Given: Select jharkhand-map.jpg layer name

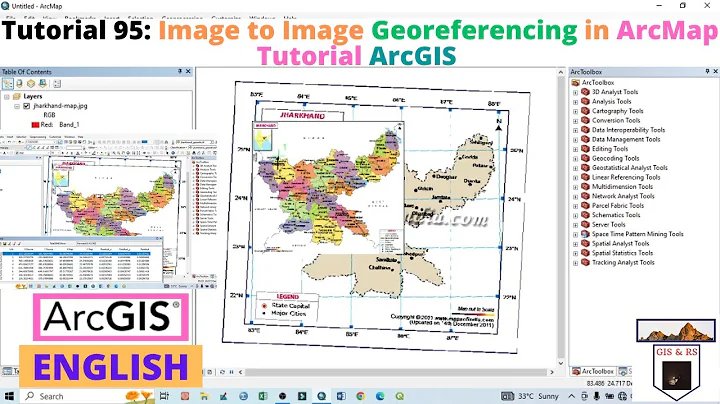Looking at the screenshot, I should pos(60,106).
